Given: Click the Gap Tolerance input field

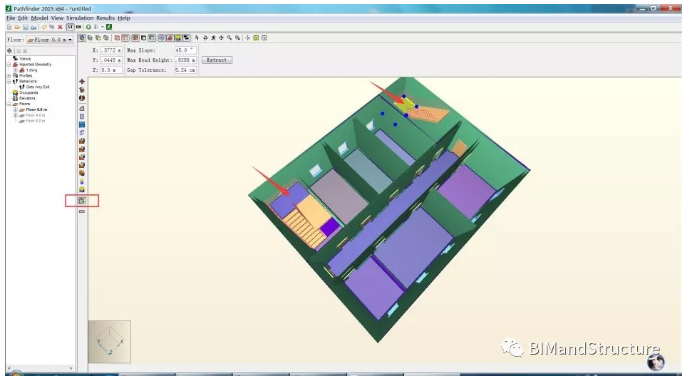Looking at the screenshot, I should [x=185, y=70].
